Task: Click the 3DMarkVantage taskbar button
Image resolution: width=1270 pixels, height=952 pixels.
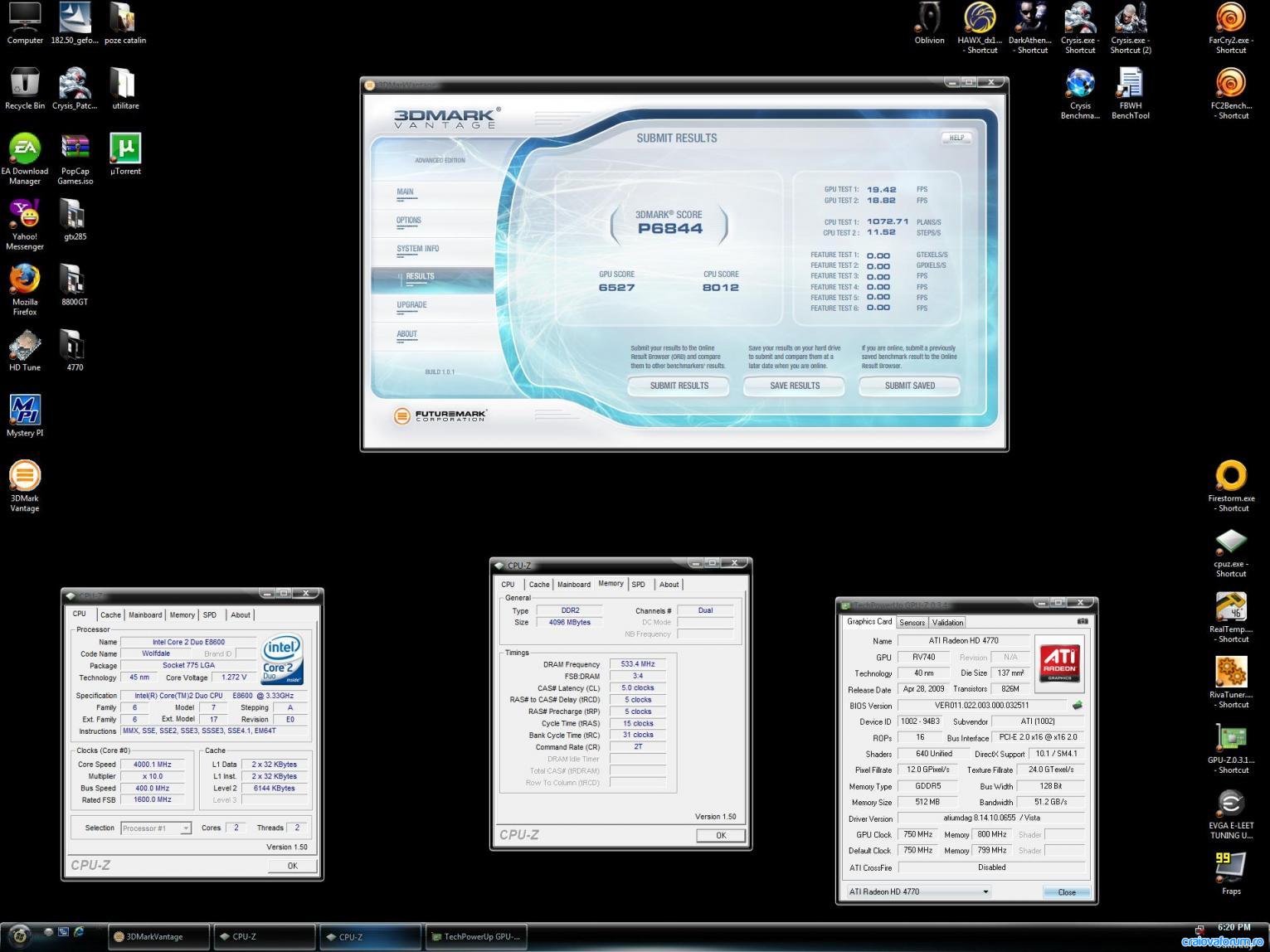Action: tap(158, 936)
